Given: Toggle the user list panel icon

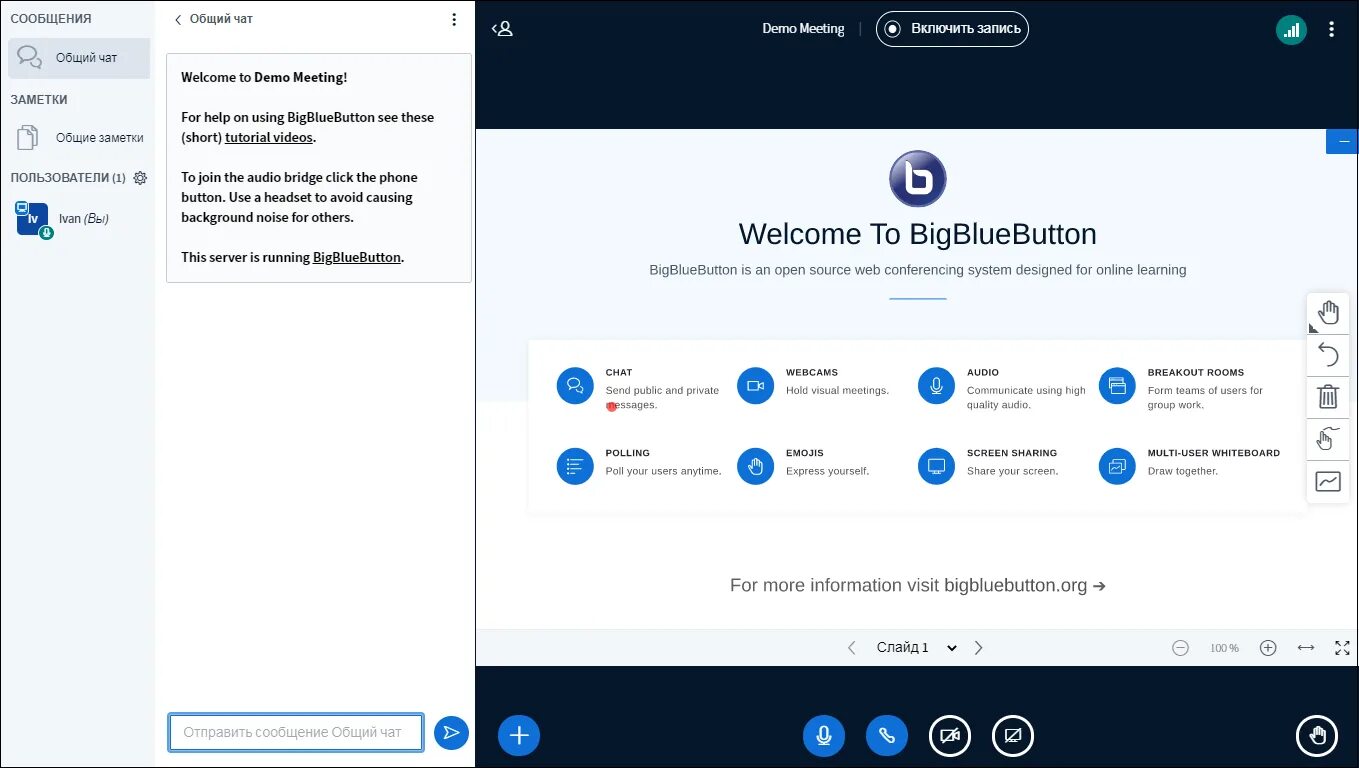Looking at the screenshot, I should [503, 29].
